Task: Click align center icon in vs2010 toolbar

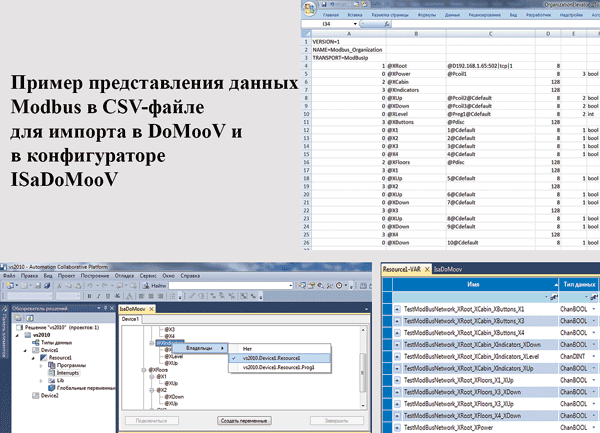Action: pyautogui.click(x=151, y=296)
